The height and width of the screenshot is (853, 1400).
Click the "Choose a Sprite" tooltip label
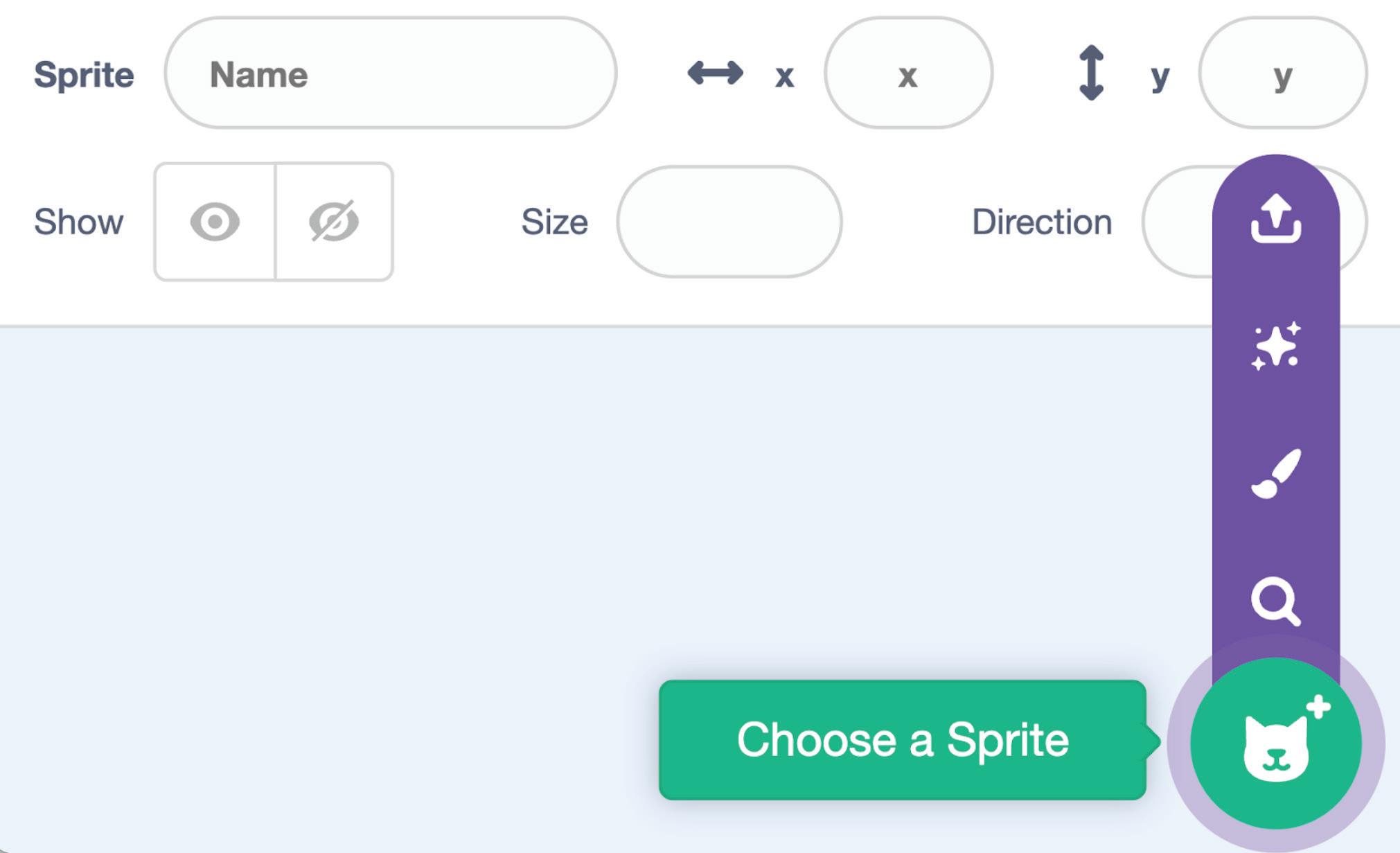902,740
